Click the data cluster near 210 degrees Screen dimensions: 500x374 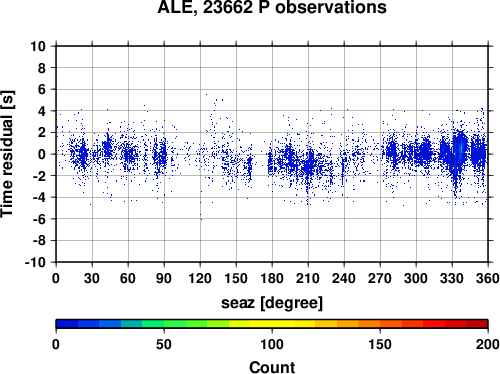[x=309, y=163]
